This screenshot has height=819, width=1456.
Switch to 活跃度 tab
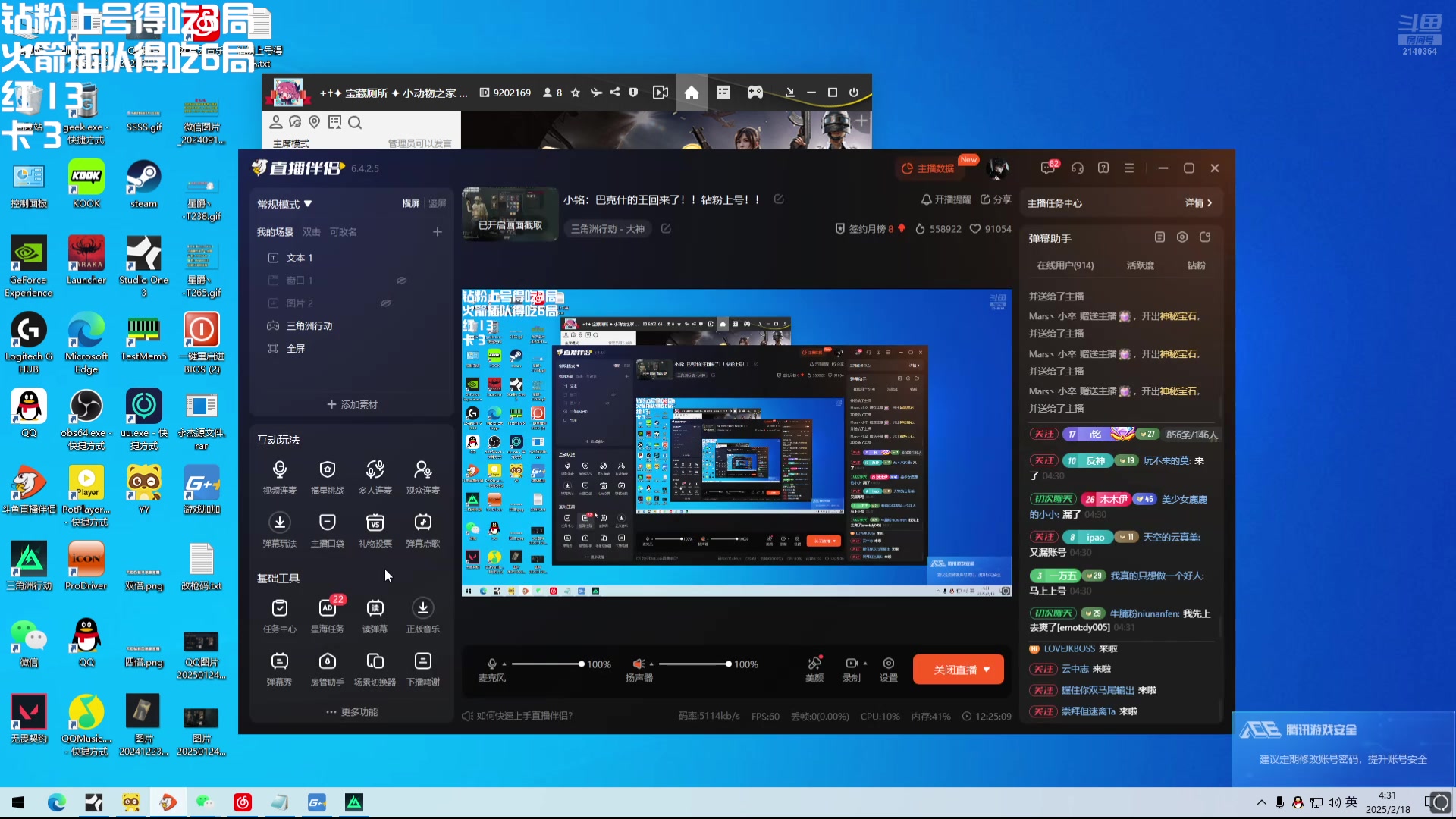[1141, 265]
